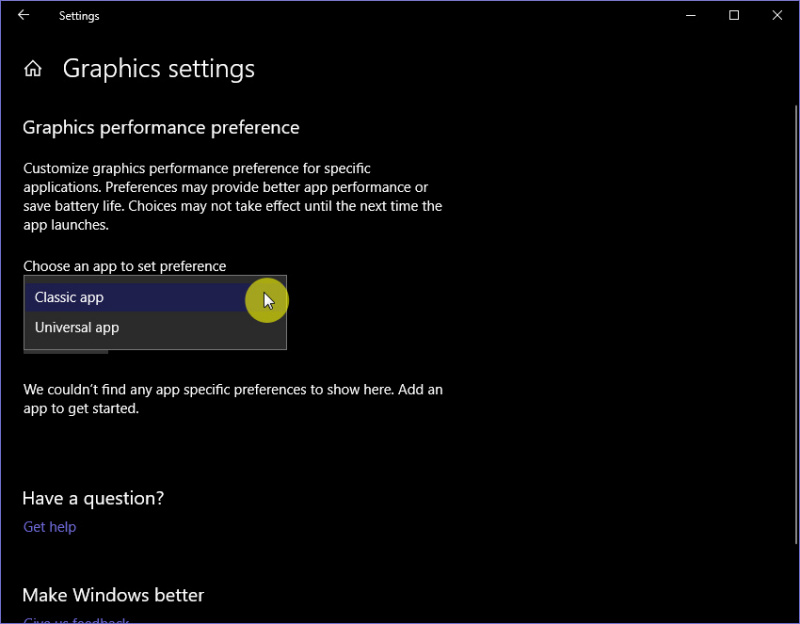Open Settings home via the house icon
The image size is (800, 624).
(x=33, y=68)
